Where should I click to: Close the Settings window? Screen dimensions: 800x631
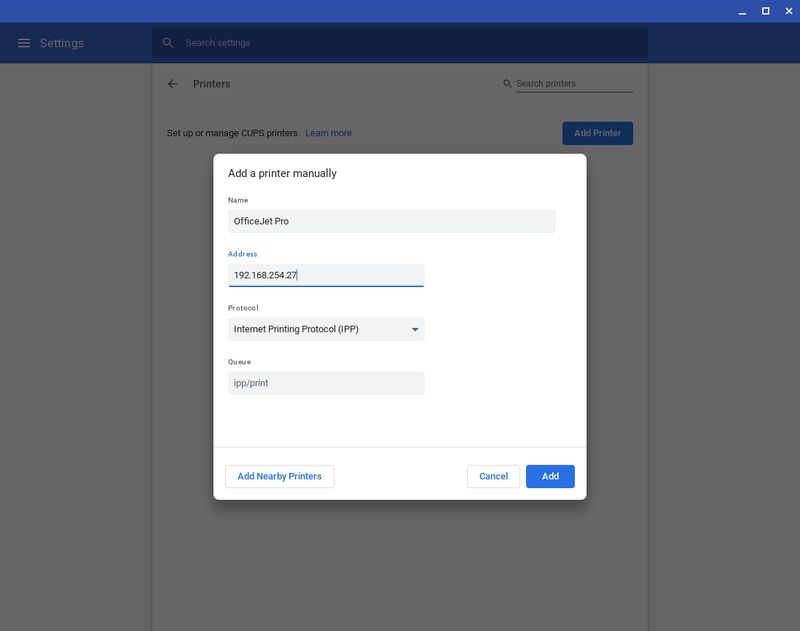pos(788,11)
